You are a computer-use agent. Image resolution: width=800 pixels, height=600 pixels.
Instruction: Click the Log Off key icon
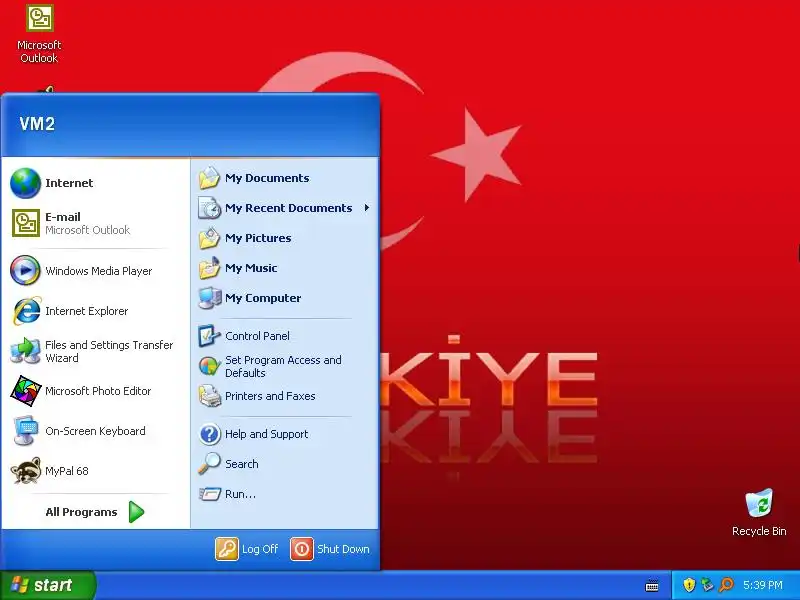point(227,549)
